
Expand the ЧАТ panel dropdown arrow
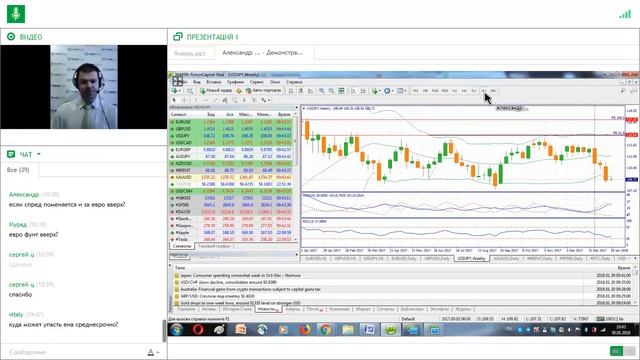pyautogui.click(x=39, y=154)
